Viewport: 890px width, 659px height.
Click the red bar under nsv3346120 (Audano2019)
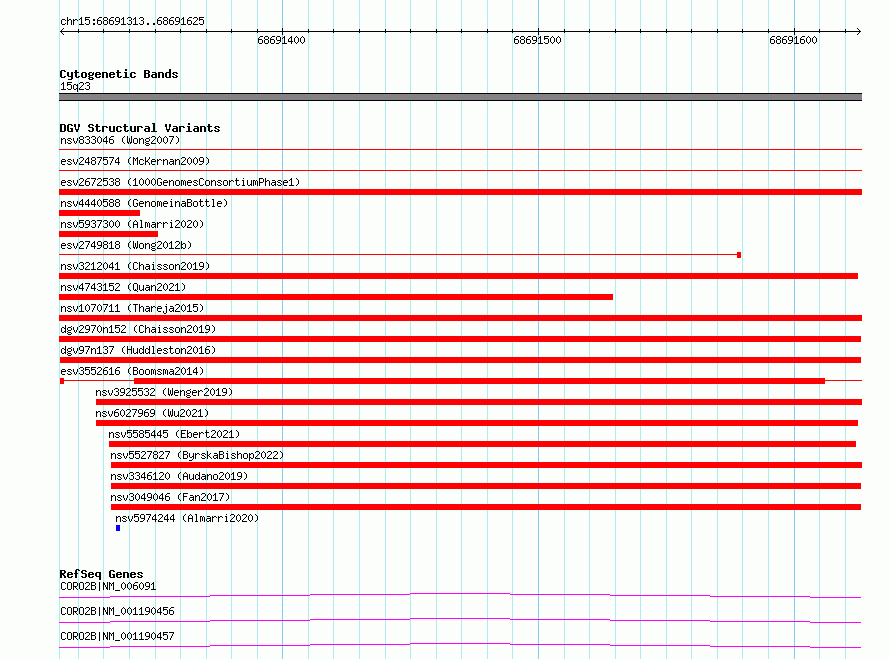click(x=486, y=486)
